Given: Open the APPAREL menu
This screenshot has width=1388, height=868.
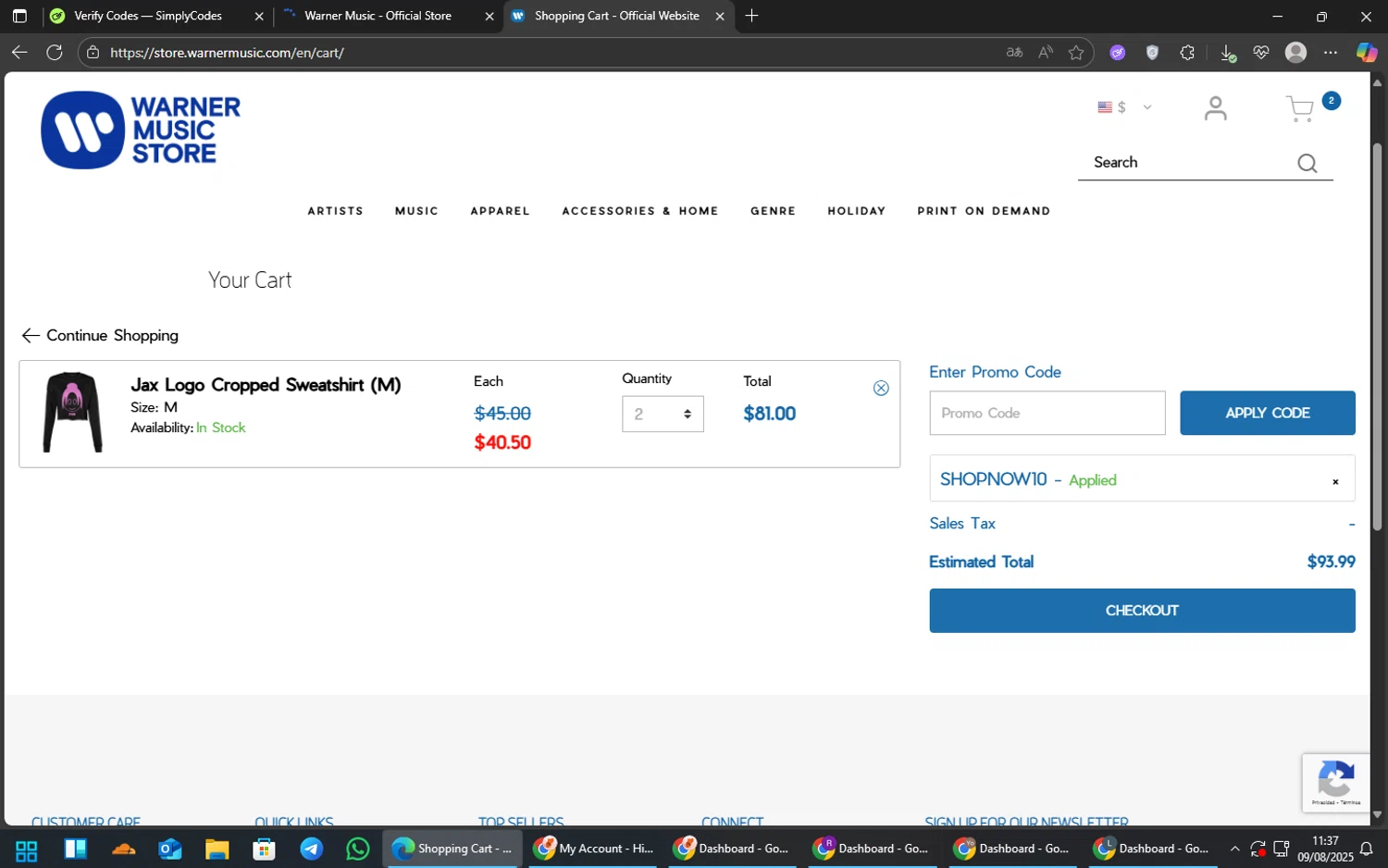Looking at the screenshot, I should (x=500, y=211).
